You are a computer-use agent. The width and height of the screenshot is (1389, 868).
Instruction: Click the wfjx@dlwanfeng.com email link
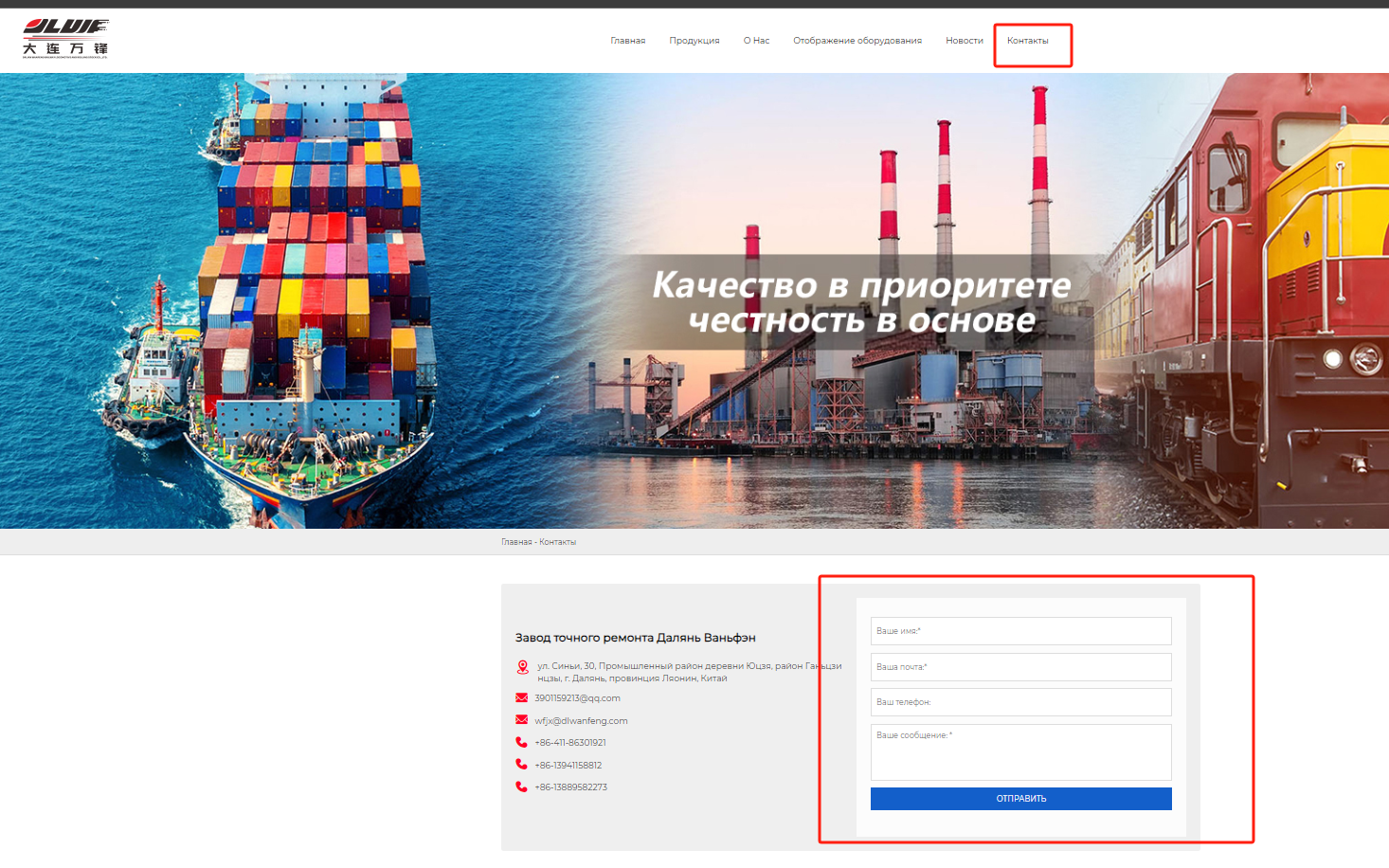(x=581, y=721)
